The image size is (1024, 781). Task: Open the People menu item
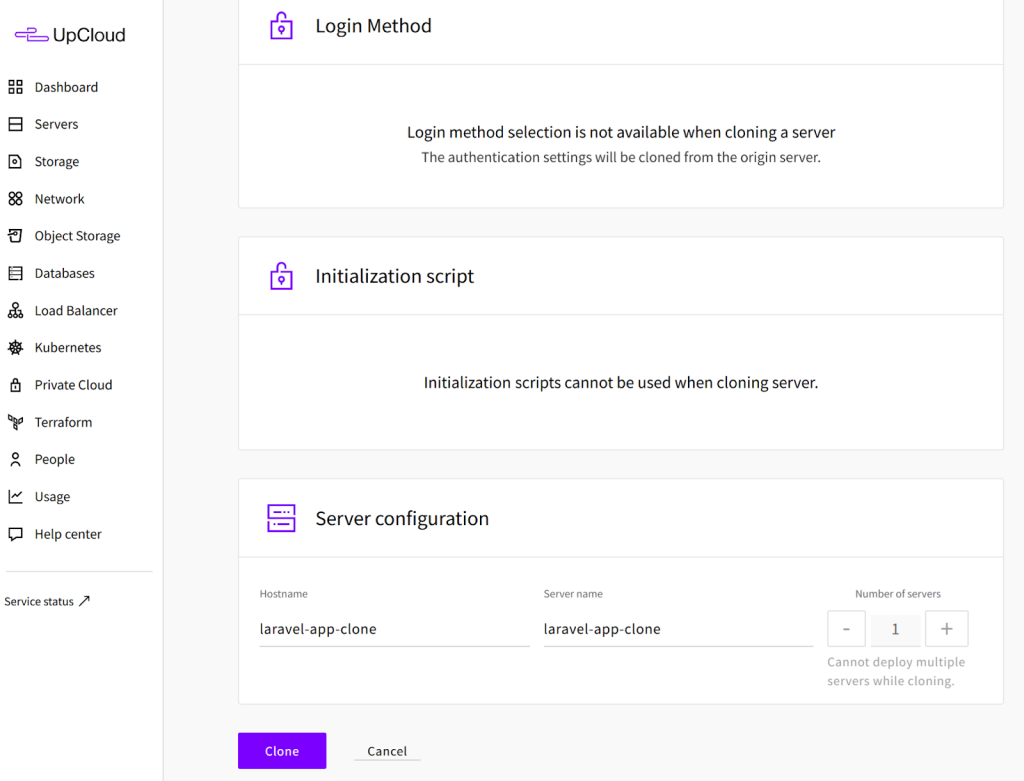click(x=54, y=459)
